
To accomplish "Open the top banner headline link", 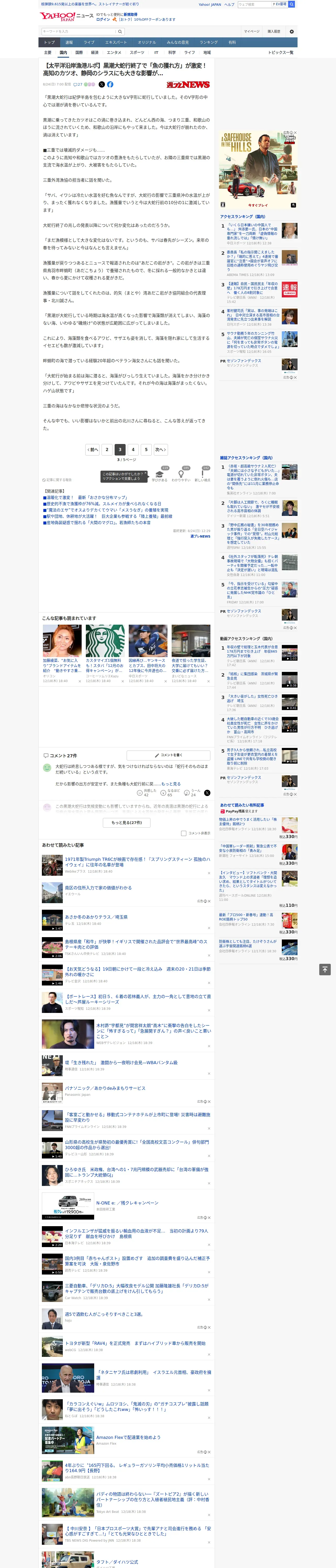I will click(x=90, y=4).
